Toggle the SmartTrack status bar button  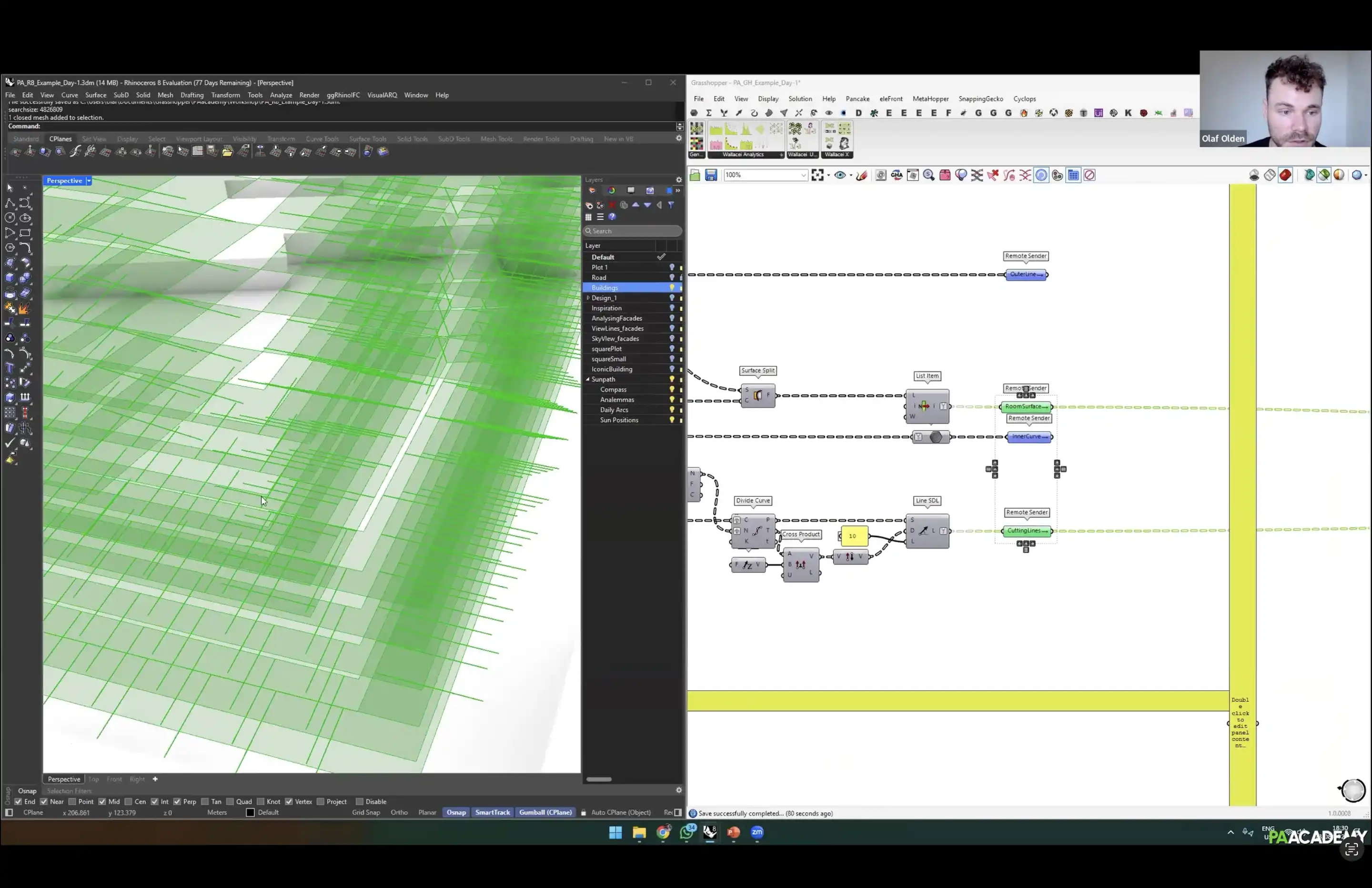click(492, 813)
